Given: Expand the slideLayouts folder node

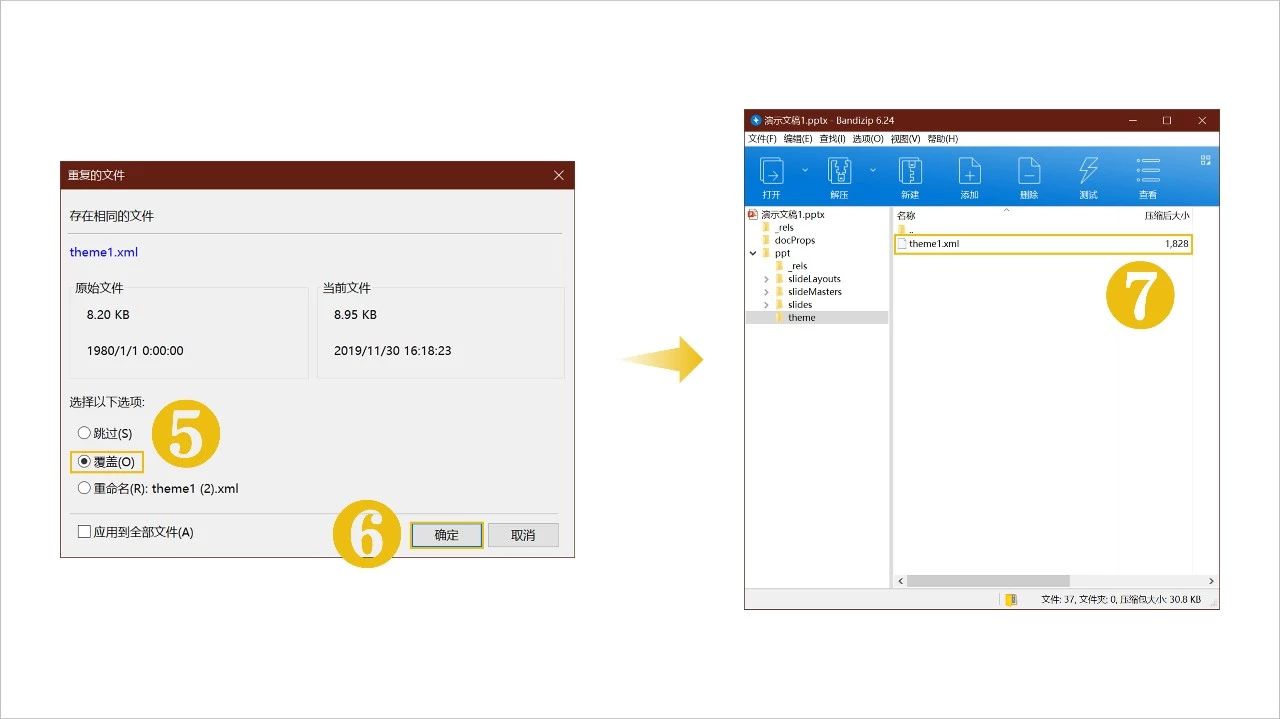Looking at the screenshot, I should point(766,279).
